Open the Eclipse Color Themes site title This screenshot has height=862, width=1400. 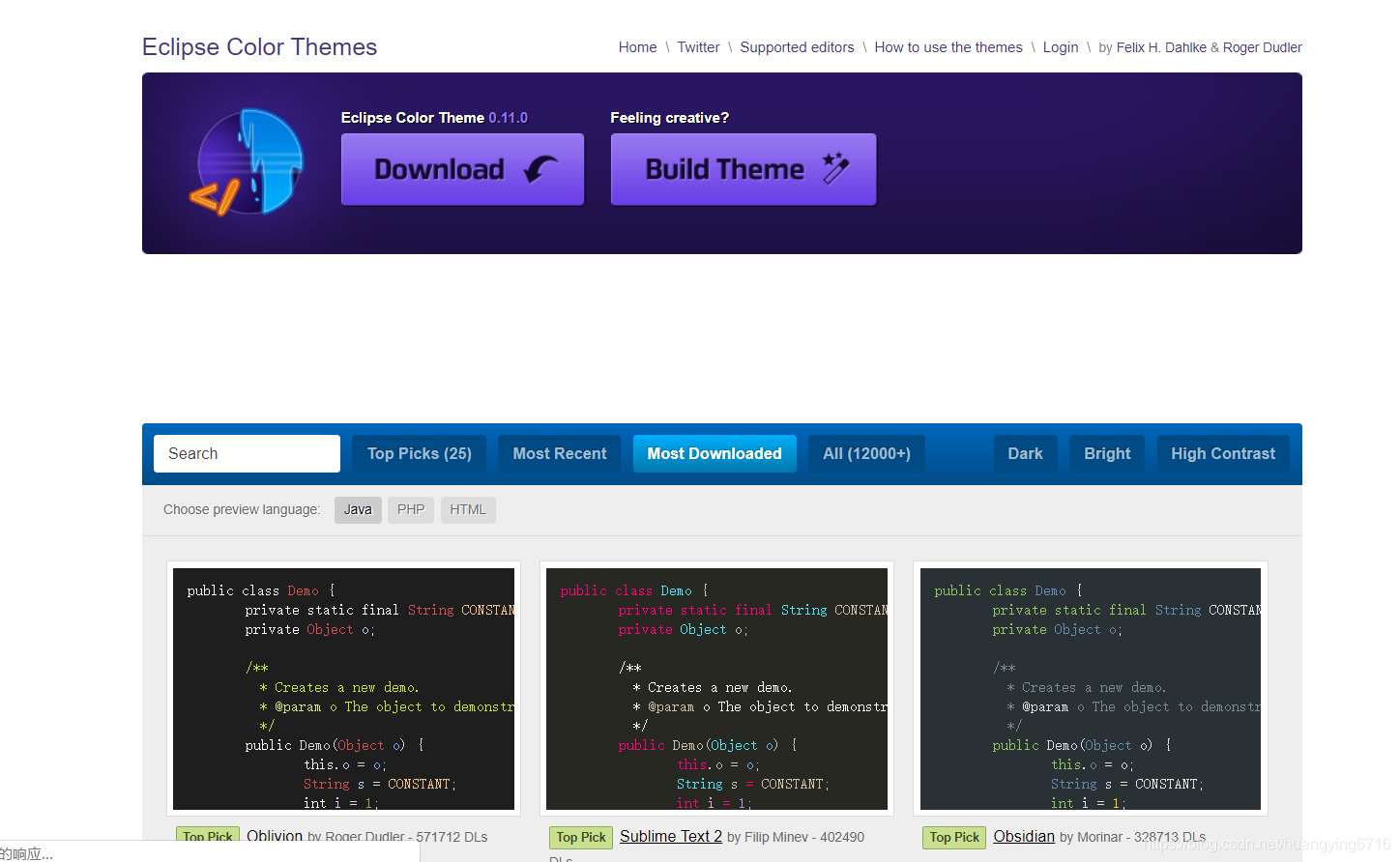click(x=259, y=47)
